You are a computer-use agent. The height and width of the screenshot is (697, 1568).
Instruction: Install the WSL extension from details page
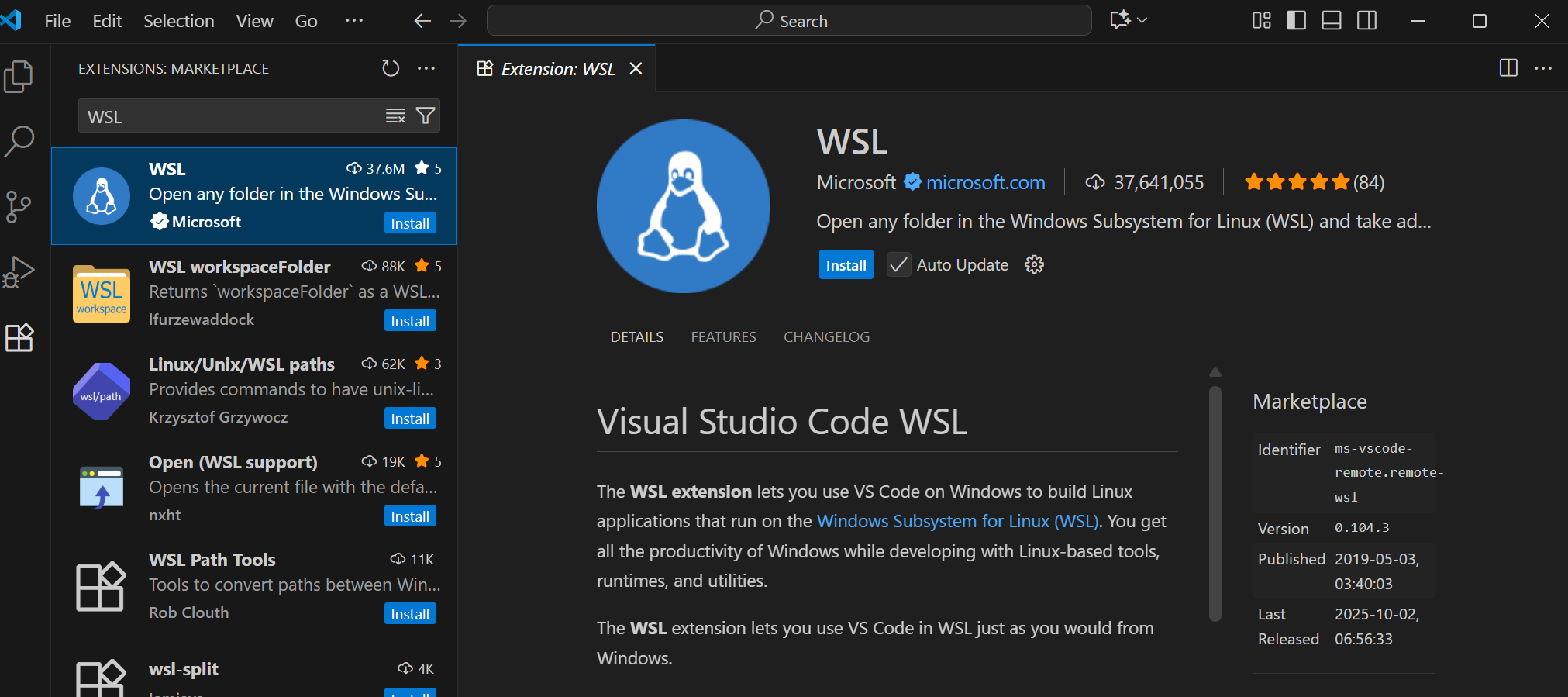click(846, 264)
